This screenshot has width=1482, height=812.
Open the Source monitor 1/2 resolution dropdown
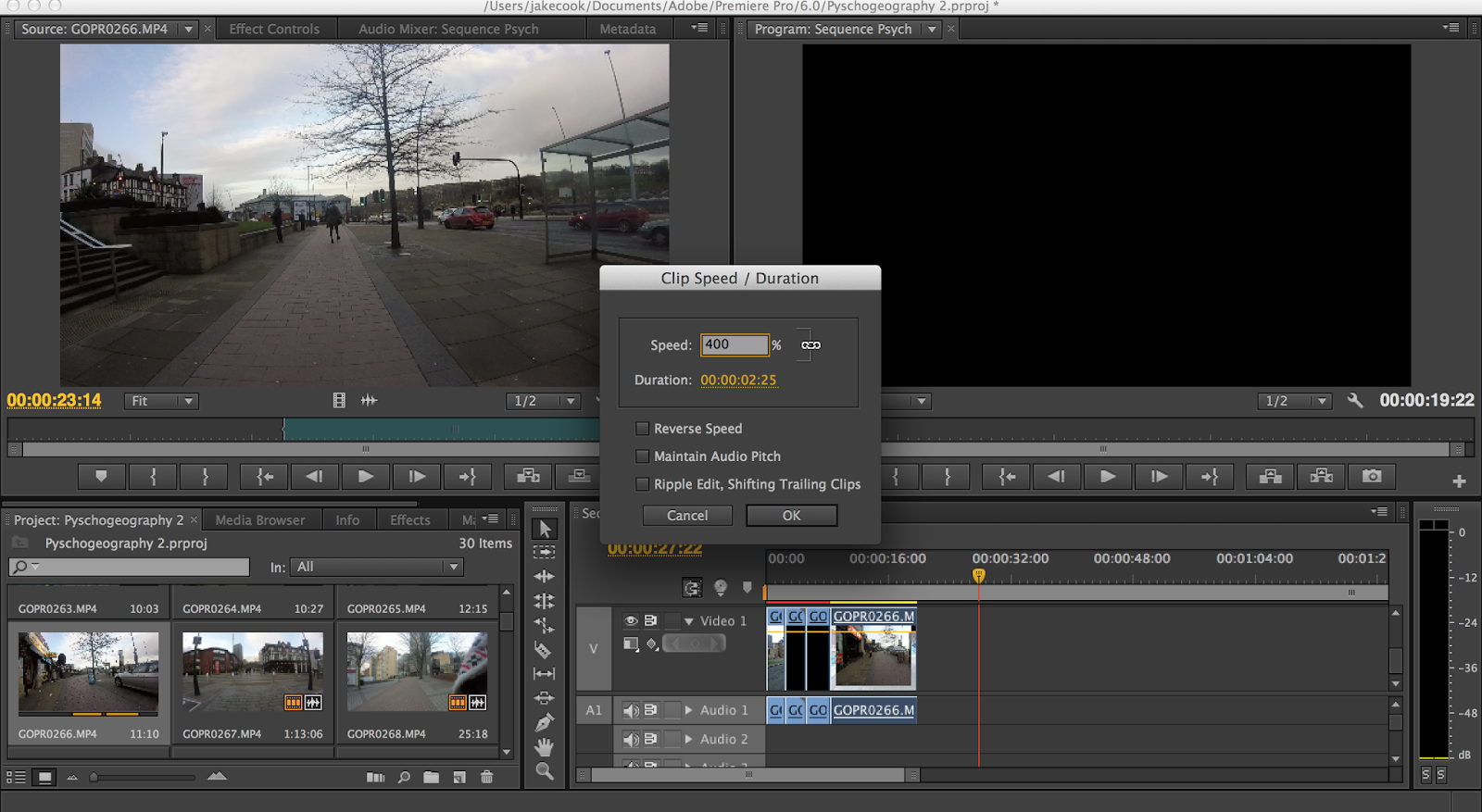point(544,401)
